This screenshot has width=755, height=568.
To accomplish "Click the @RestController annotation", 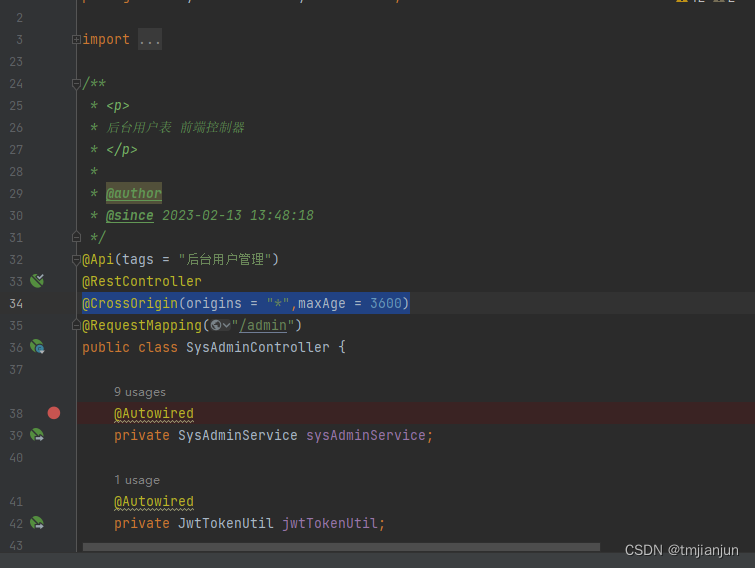I will pyautogui.click(x=142, y=282).
